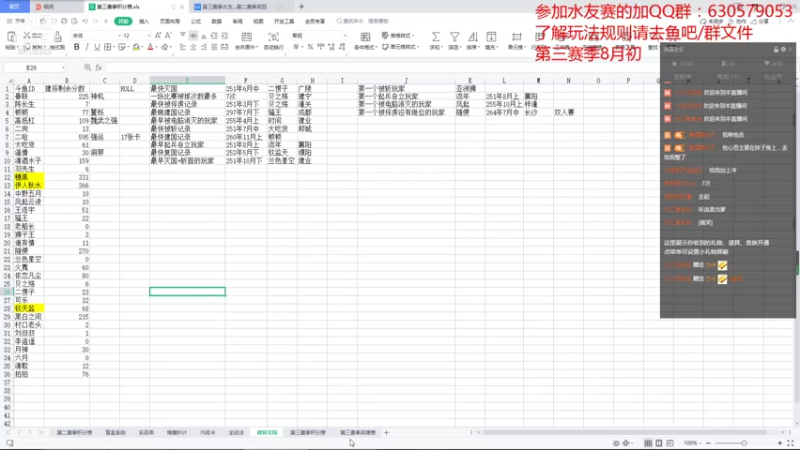Select normal view icon in status bar
Screen dimensions: 800x450
click(647, 443)
